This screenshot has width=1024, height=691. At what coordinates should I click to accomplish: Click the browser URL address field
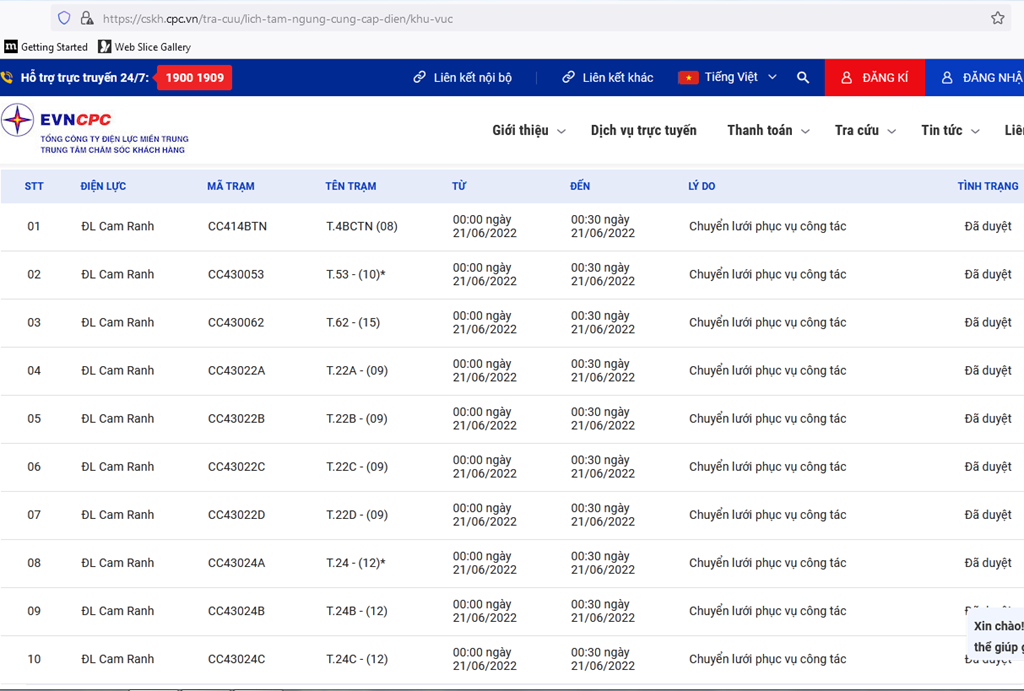click(500, 18)
